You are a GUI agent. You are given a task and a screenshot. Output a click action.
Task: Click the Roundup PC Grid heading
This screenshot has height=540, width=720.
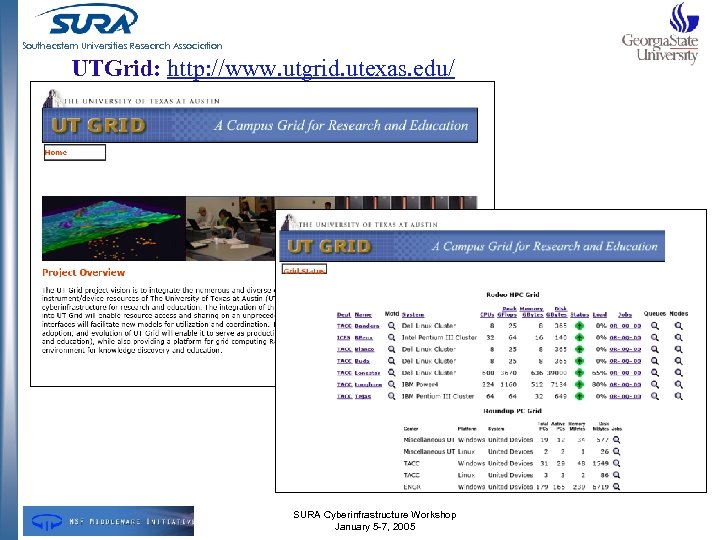tap(512, 411)
